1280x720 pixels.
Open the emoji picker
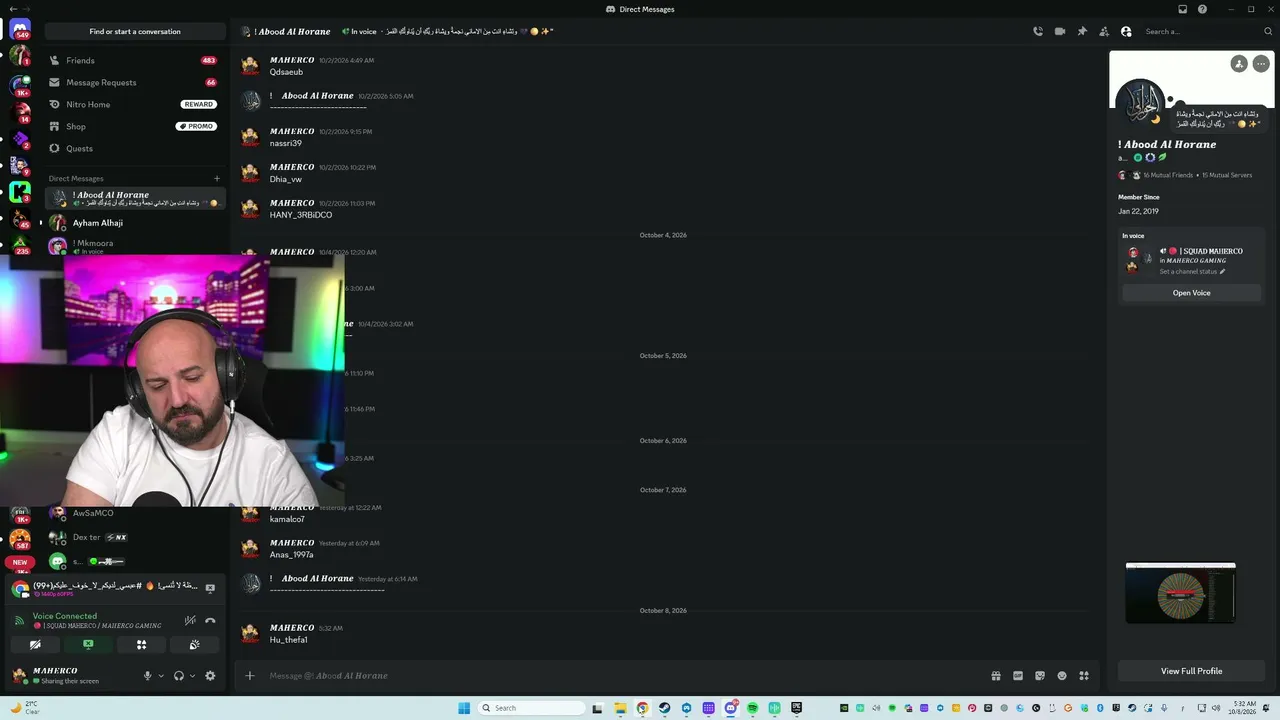[1062, 676]
